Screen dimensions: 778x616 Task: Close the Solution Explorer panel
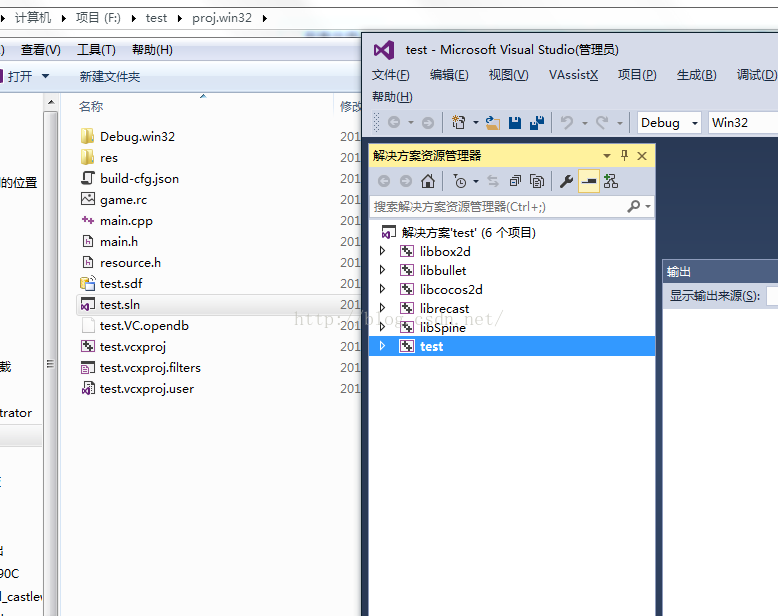pyautogui.click(x=642, y=156)
